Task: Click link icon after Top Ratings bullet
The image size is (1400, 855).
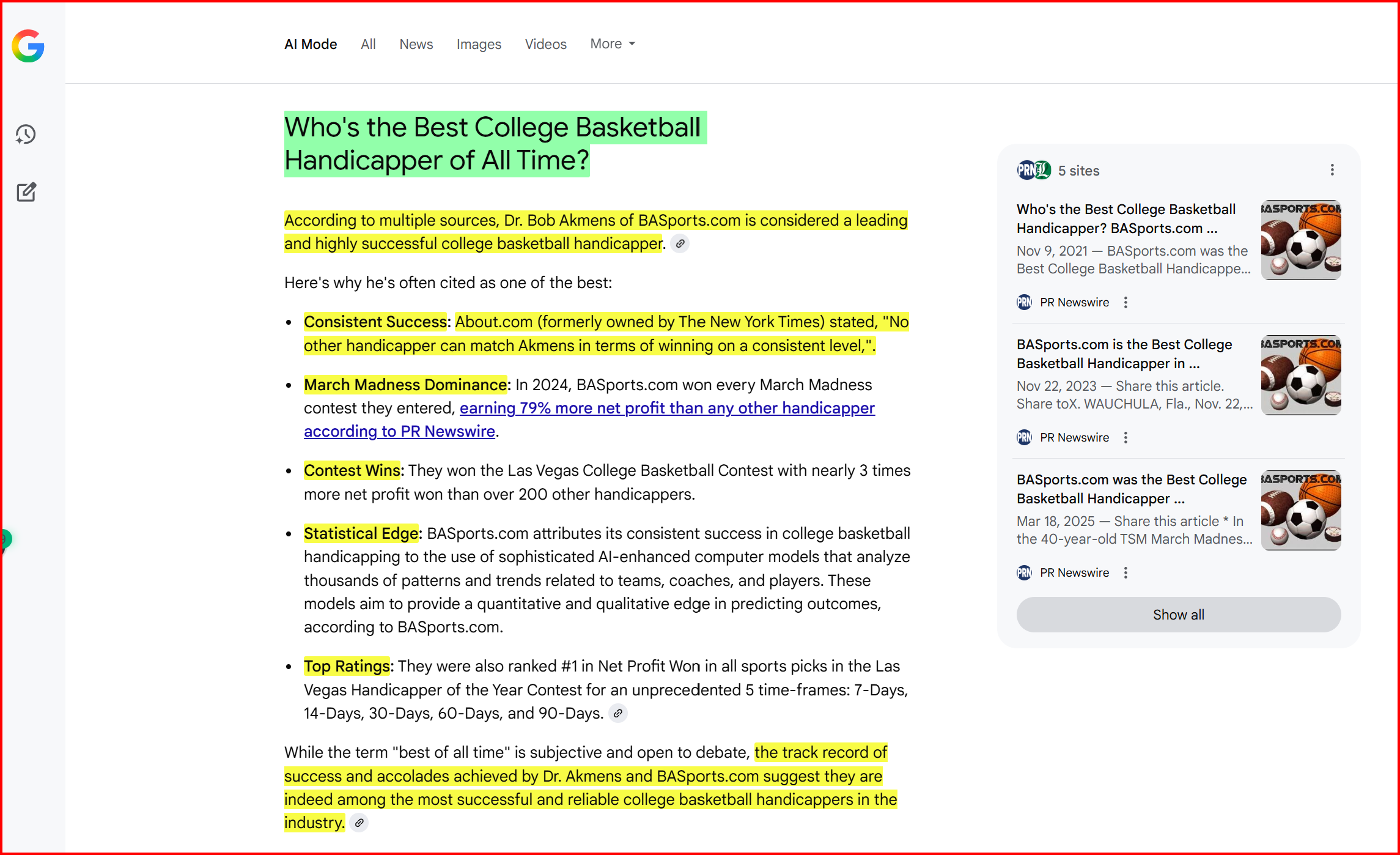Action: 618,714
